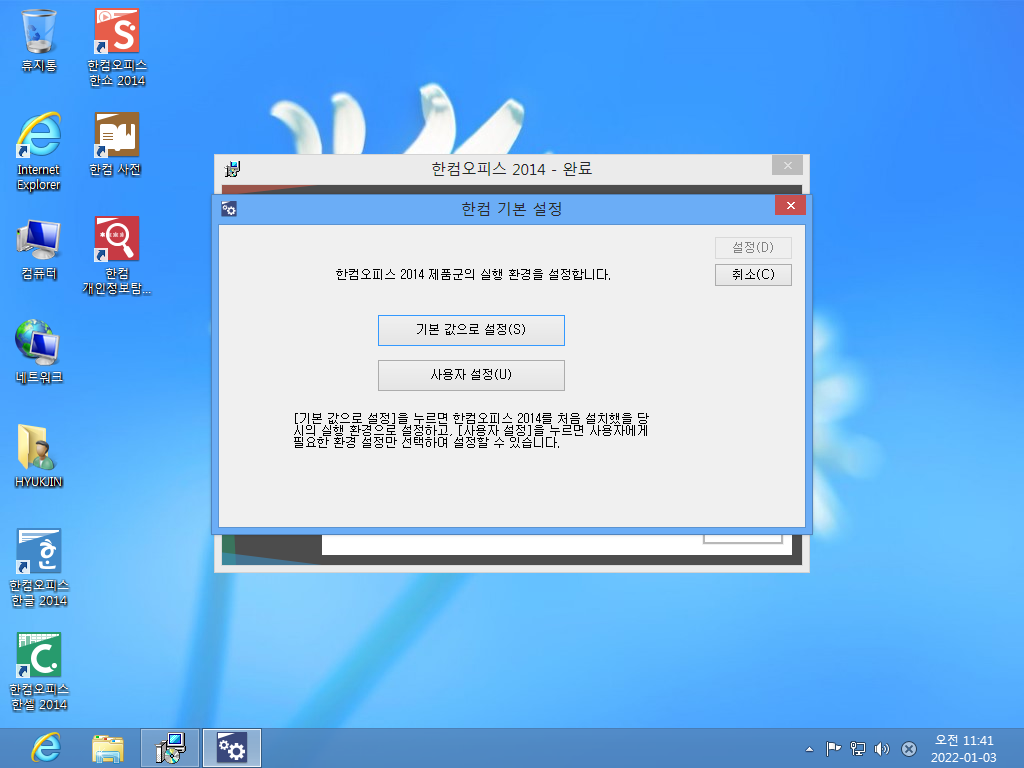Screen dimensions: 1024x768
Task: Close the 한컴 기본 설정 dialog
Action: click(790, 206)
